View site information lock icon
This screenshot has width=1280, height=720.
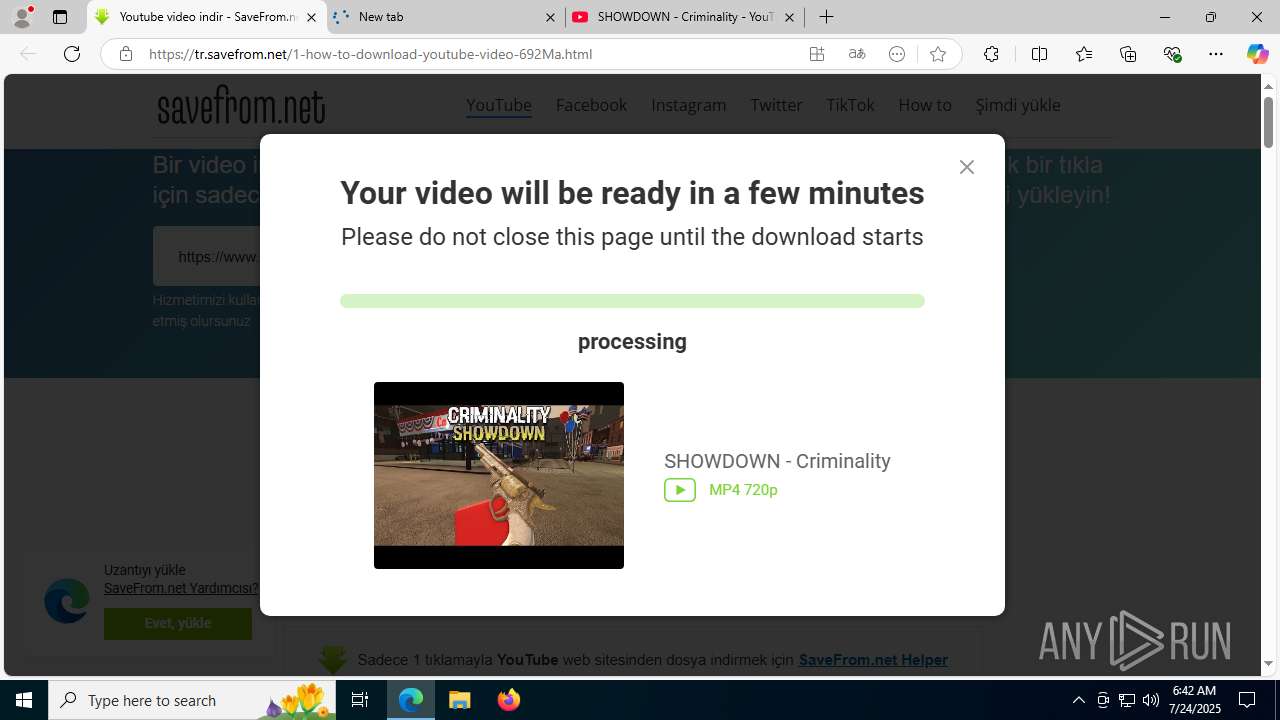tap(125, 54)
